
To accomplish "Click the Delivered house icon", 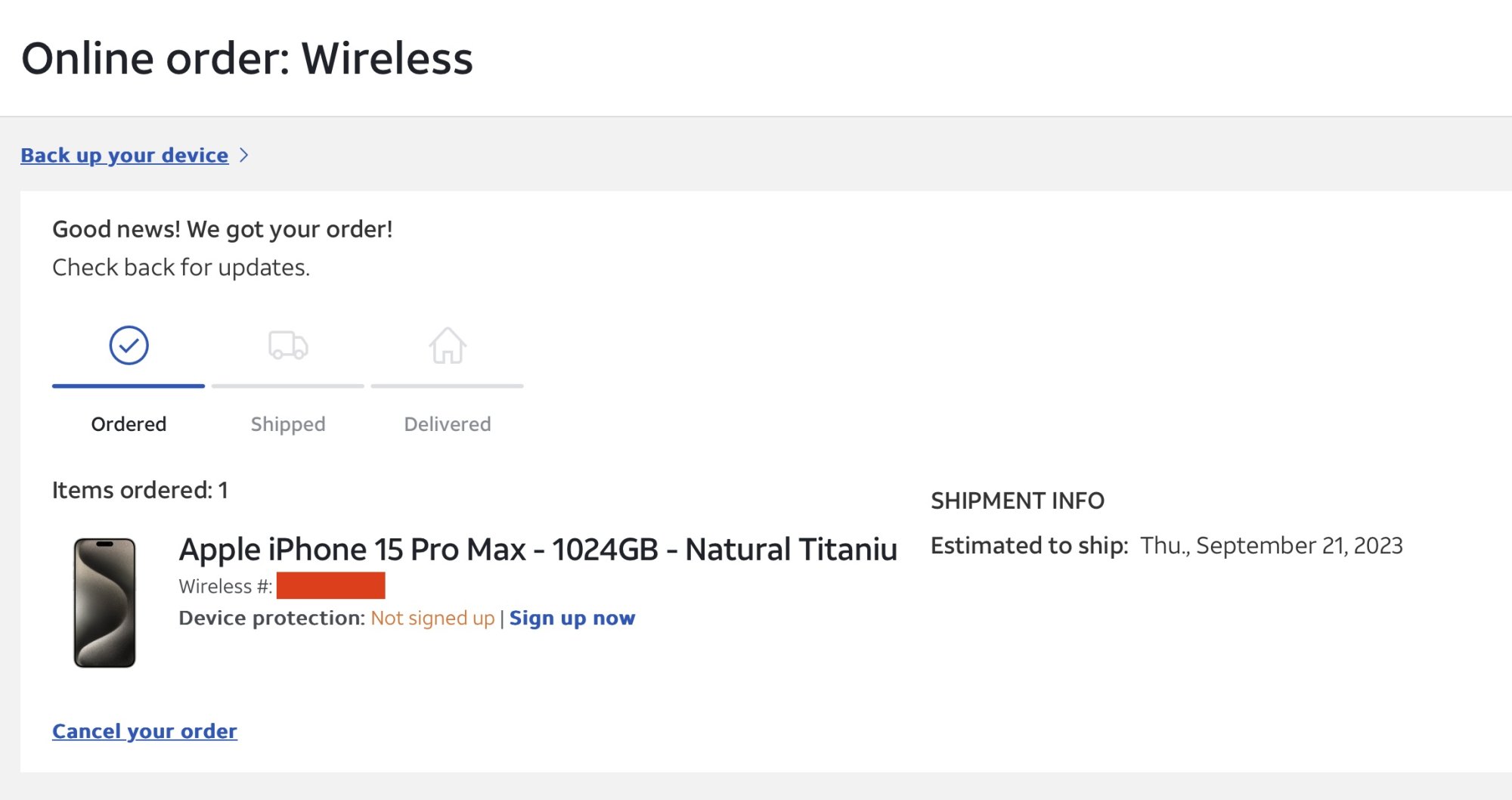I will pyautogui.click(x=448, y=346).
